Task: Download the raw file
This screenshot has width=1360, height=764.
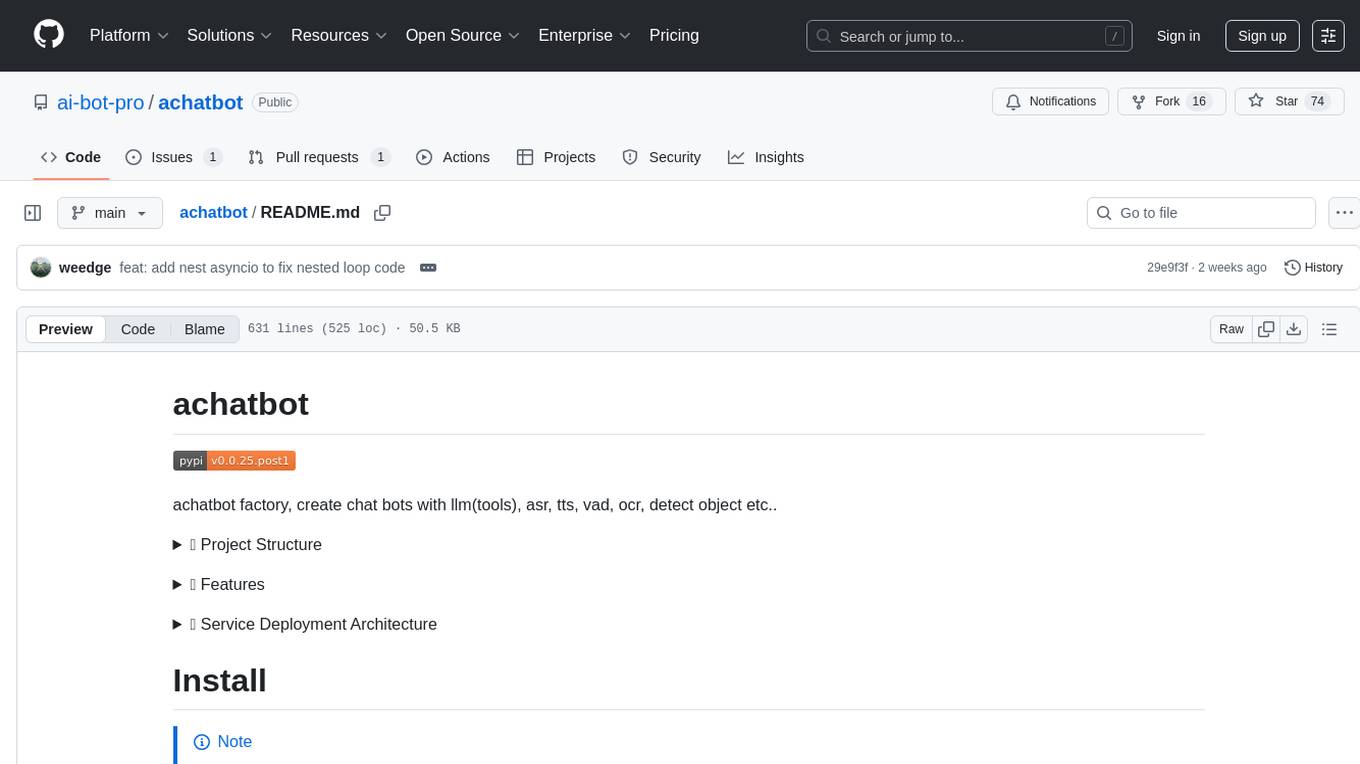Action: 1293,329
